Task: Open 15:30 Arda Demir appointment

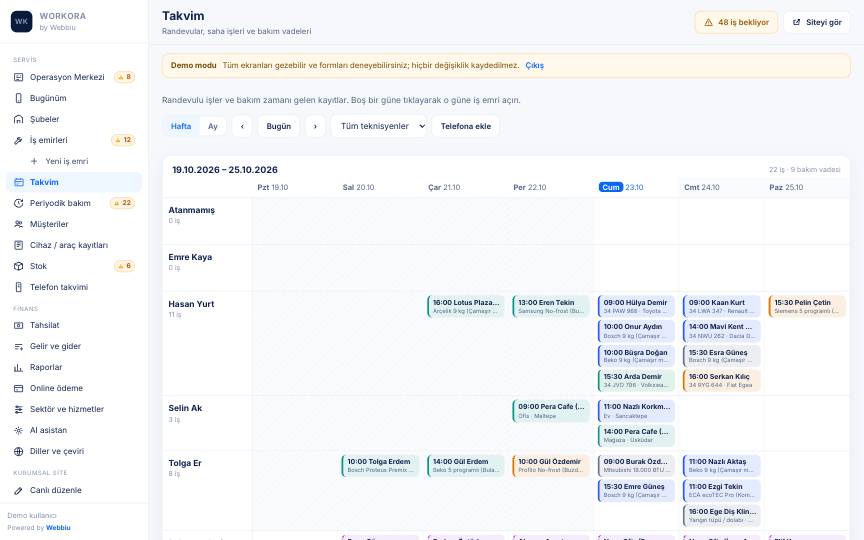Action: tap(636, 380)
